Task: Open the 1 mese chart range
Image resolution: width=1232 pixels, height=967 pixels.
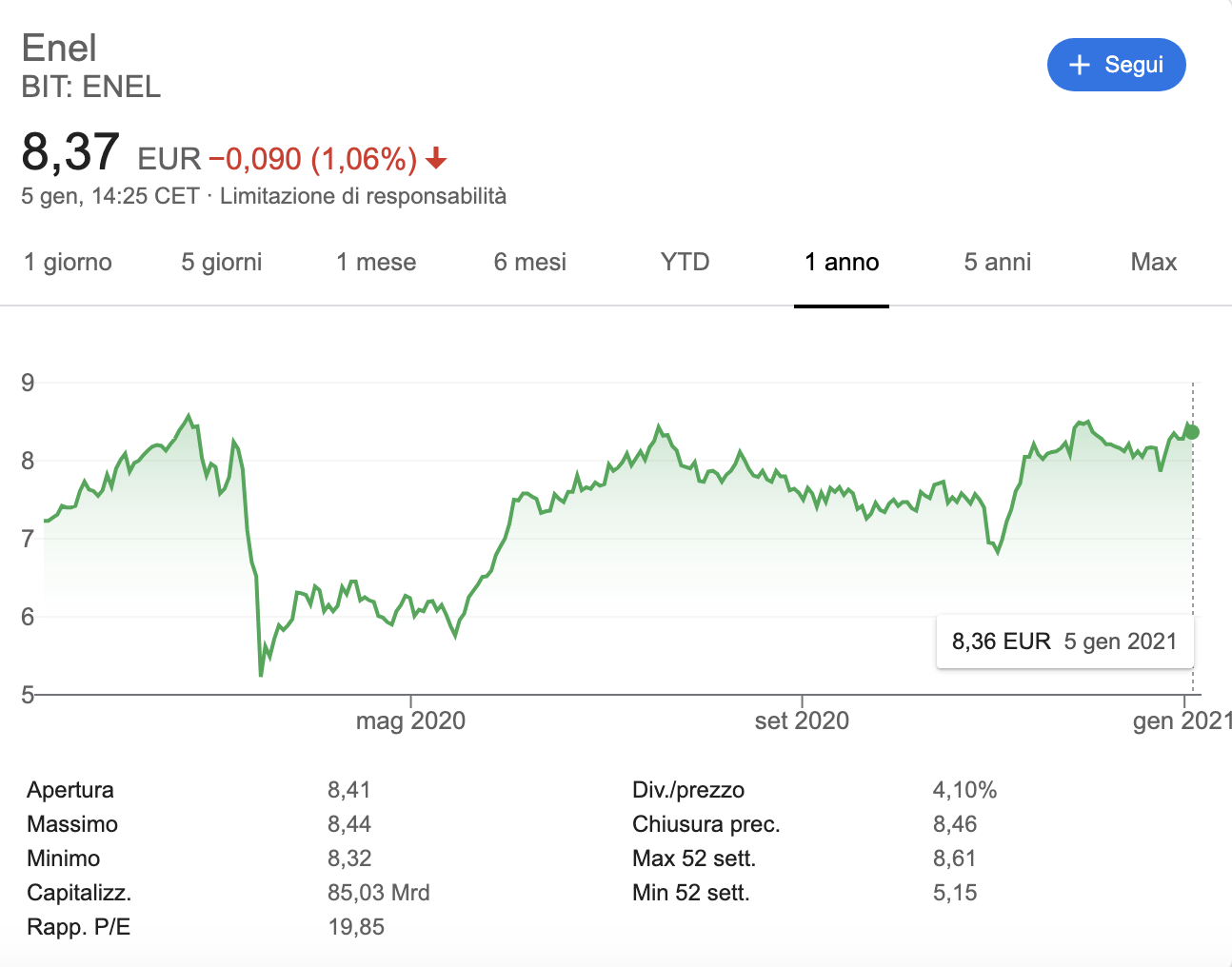Action: tap(376, 262)
